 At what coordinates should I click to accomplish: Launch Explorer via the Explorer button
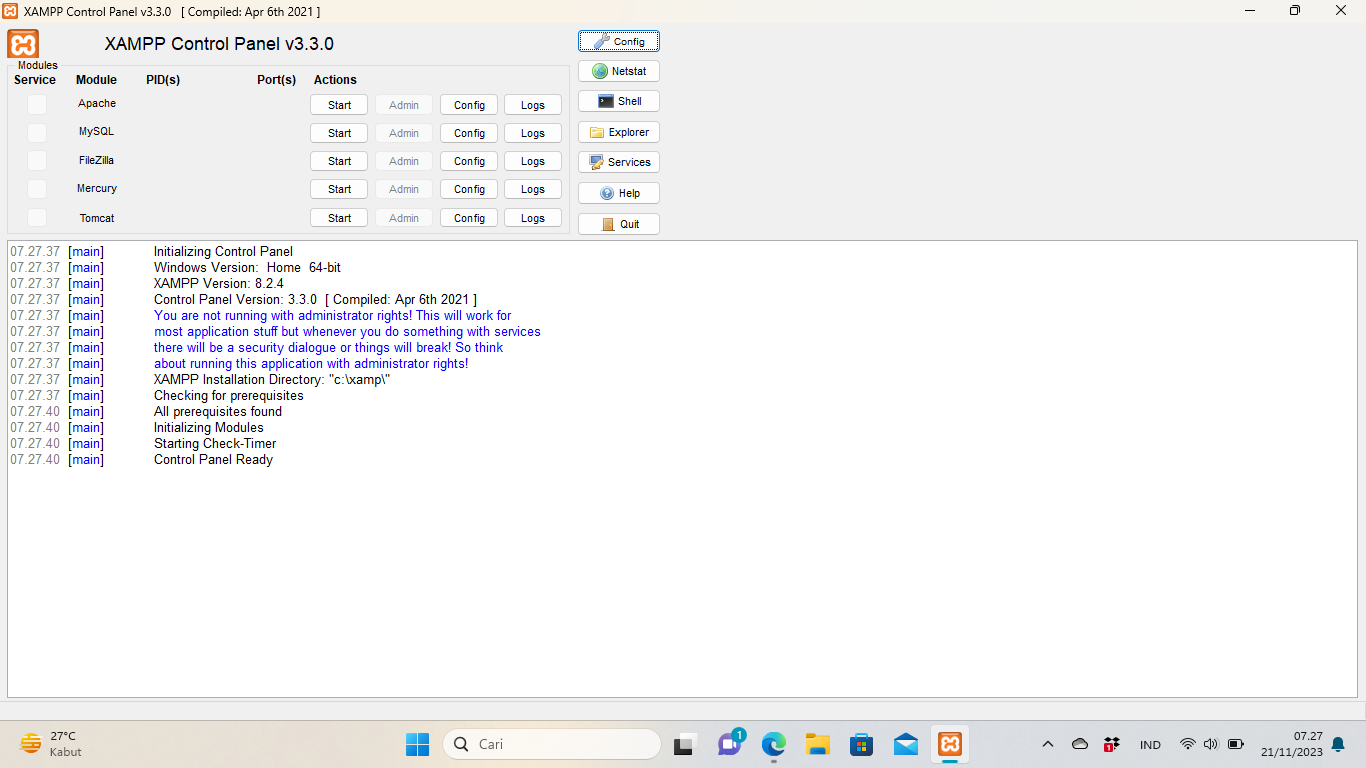tap(618, 131)
